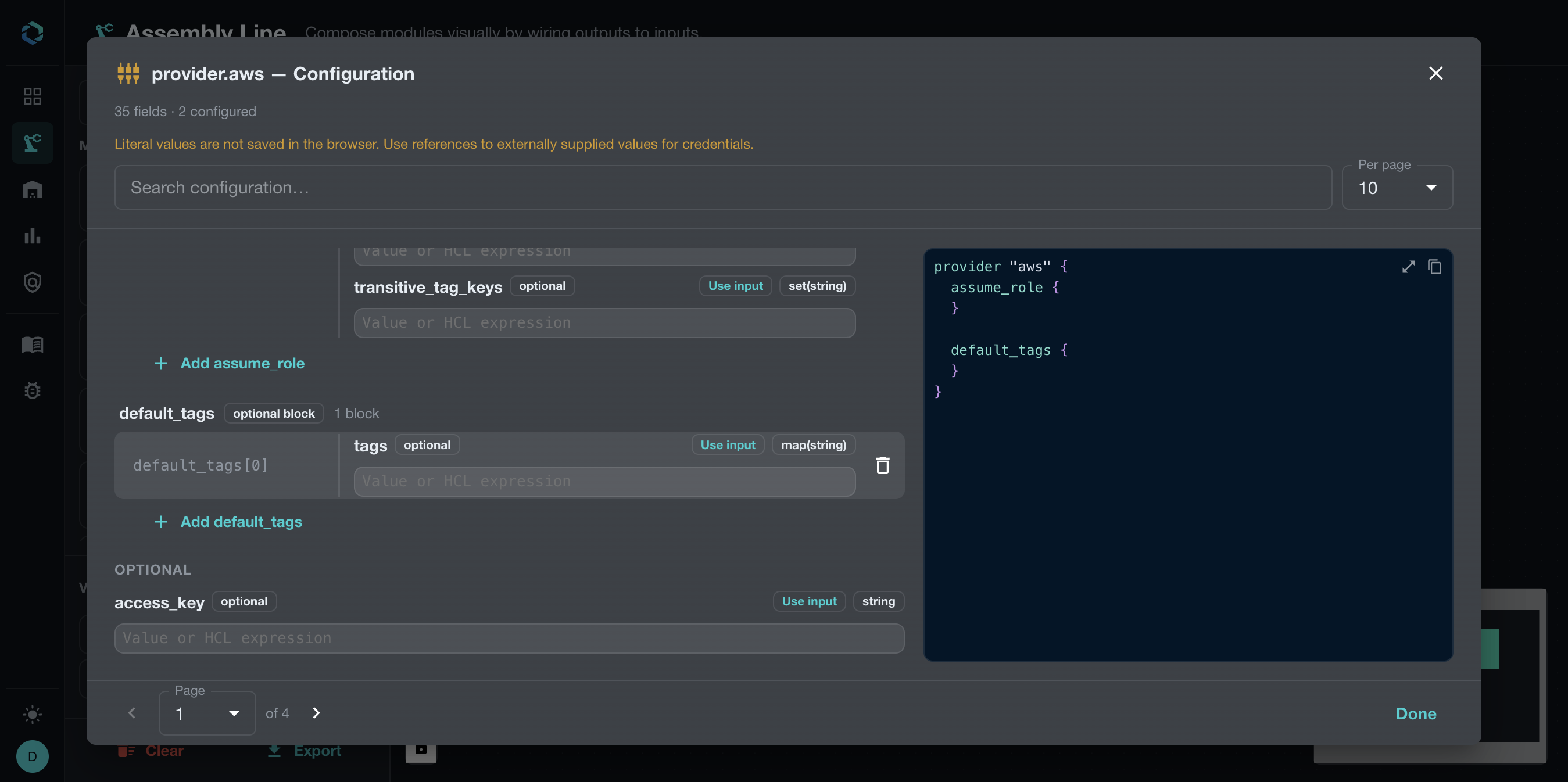Open the Per page dropdown
The width and height of the screenshot is (1568, 782).
click(x=1397, y=188)
